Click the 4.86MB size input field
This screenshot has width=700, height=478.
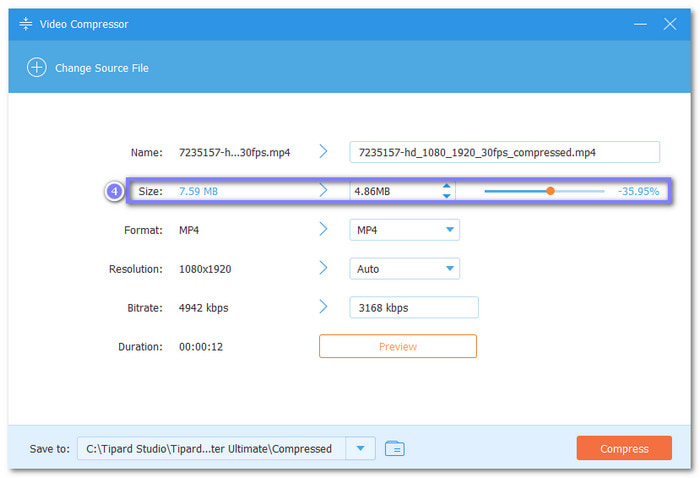tap(392, 190)
